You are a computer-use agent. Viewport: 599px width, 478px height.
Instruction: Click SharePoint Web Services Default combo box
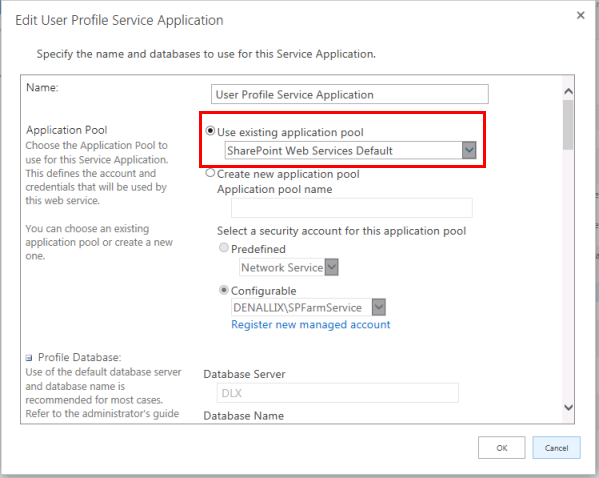350,150
